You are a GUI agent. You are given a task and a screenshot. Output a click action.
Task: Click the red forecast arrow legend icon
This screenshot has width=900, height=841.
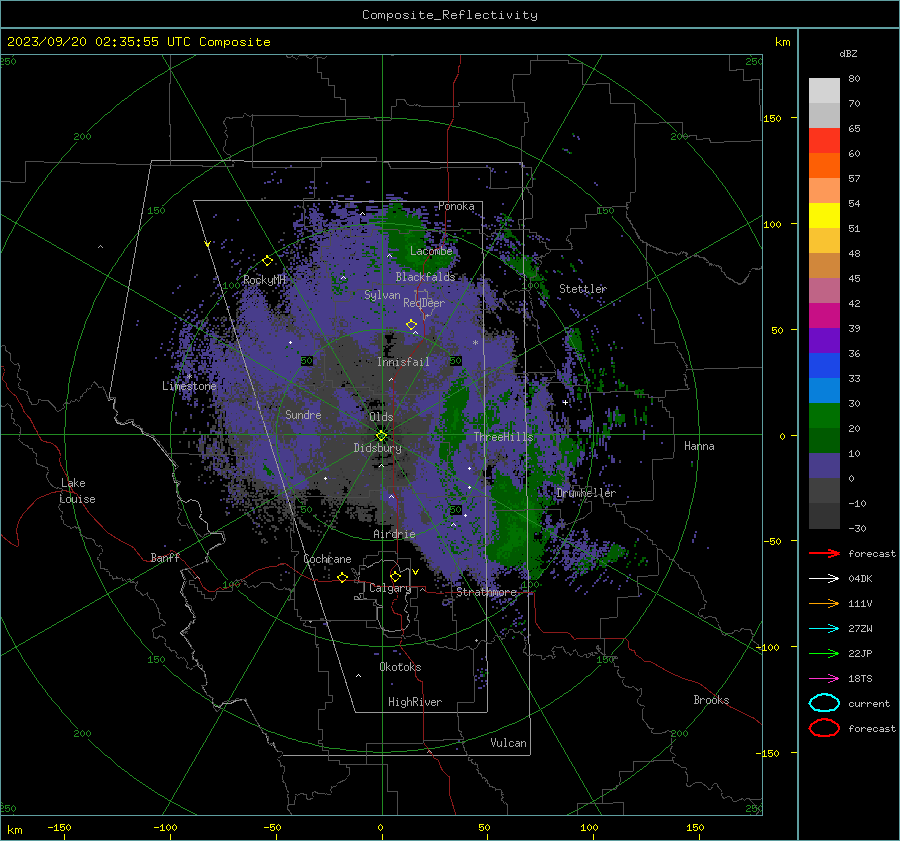click(x=824, y=553)
